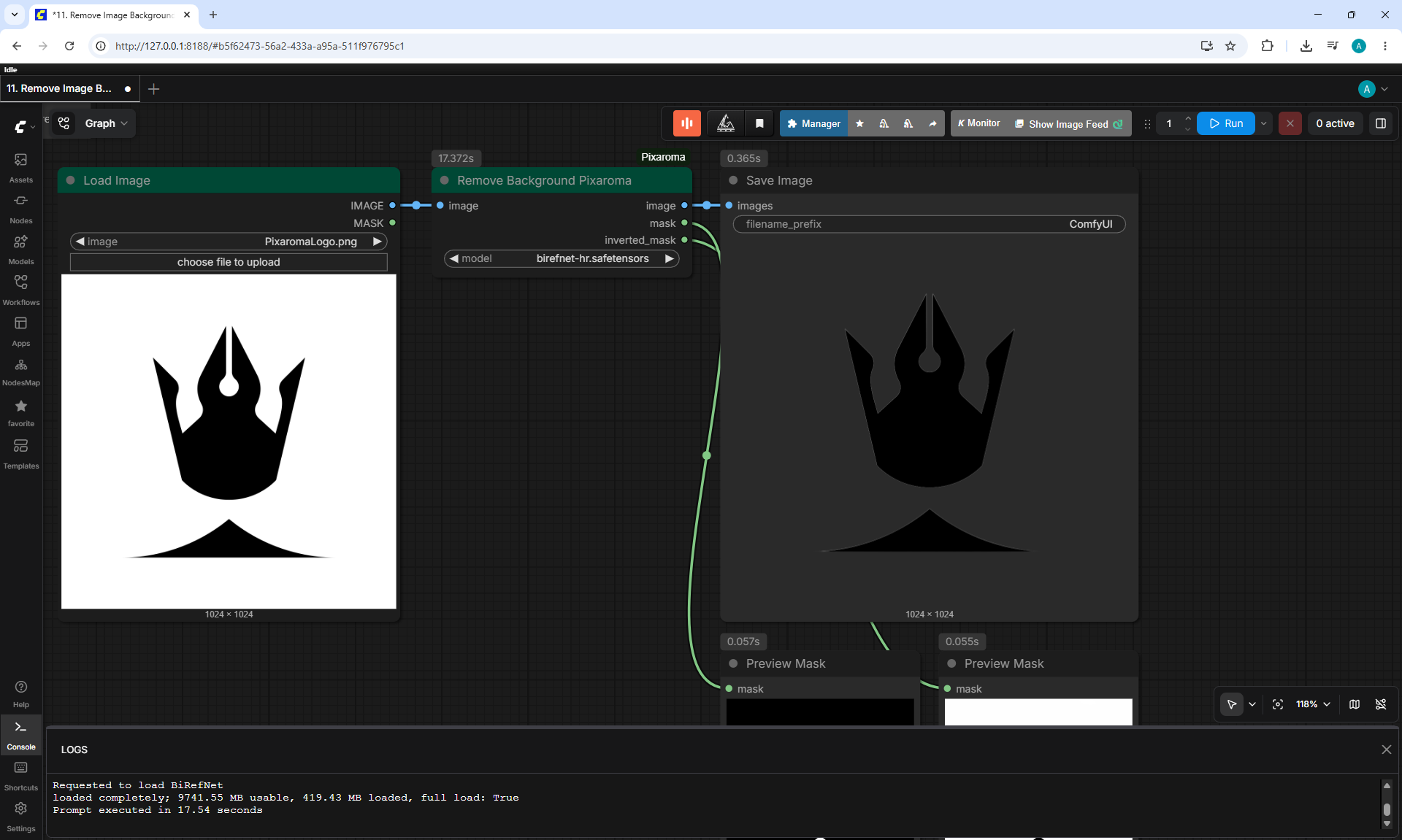This screenshot has width=1402, height=840.
Task: Open the ComfyUI logo main menu
Action: click(23, 126)
